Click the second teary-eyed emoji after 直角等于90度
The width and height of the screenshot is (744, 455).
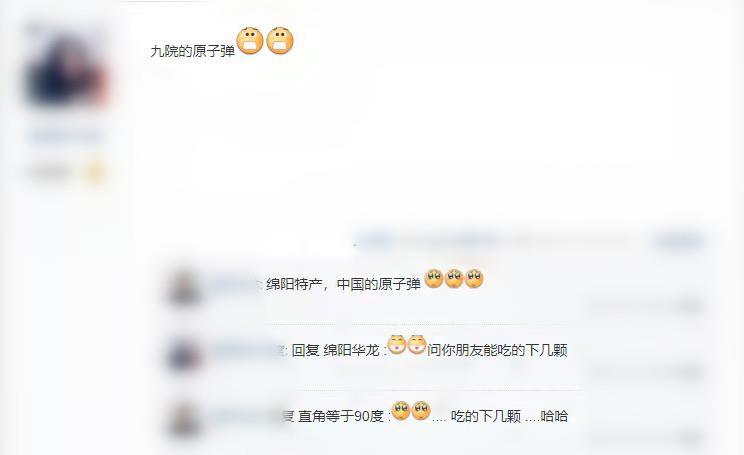[421, 410]
